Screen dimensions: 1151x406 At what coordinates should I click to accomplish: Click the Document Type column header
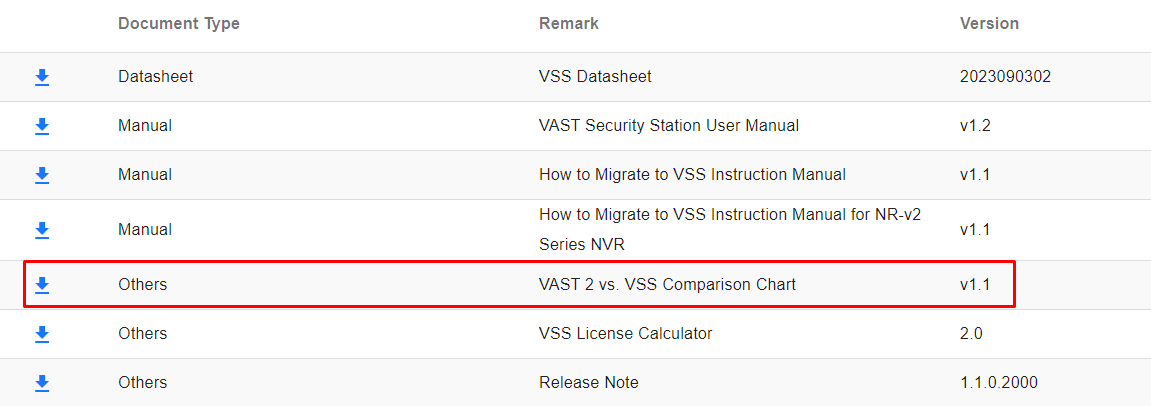(x=178, y=23)
